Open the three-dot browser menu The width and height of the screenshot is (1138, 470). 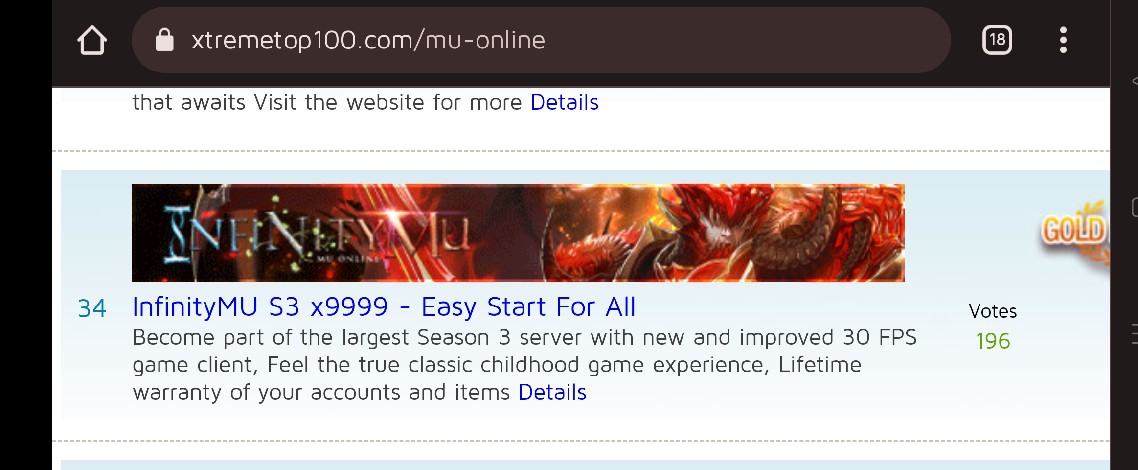click(x=1063, y=40)
